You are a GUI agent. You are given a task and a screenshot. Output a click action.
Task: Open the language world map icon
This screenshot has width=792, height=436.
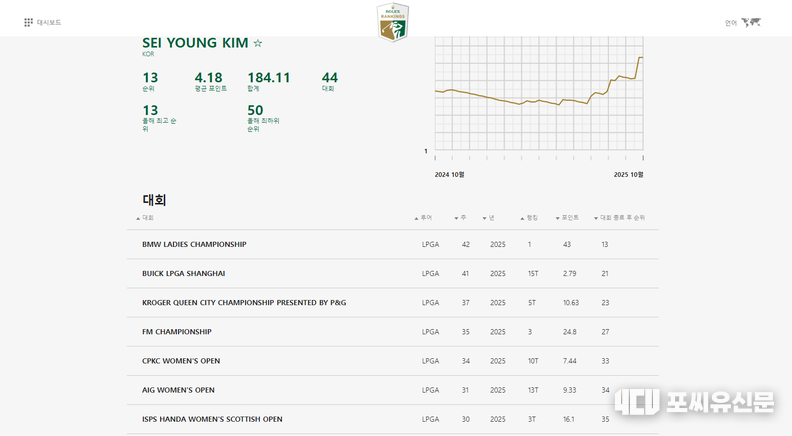click(x=751, y=22)
